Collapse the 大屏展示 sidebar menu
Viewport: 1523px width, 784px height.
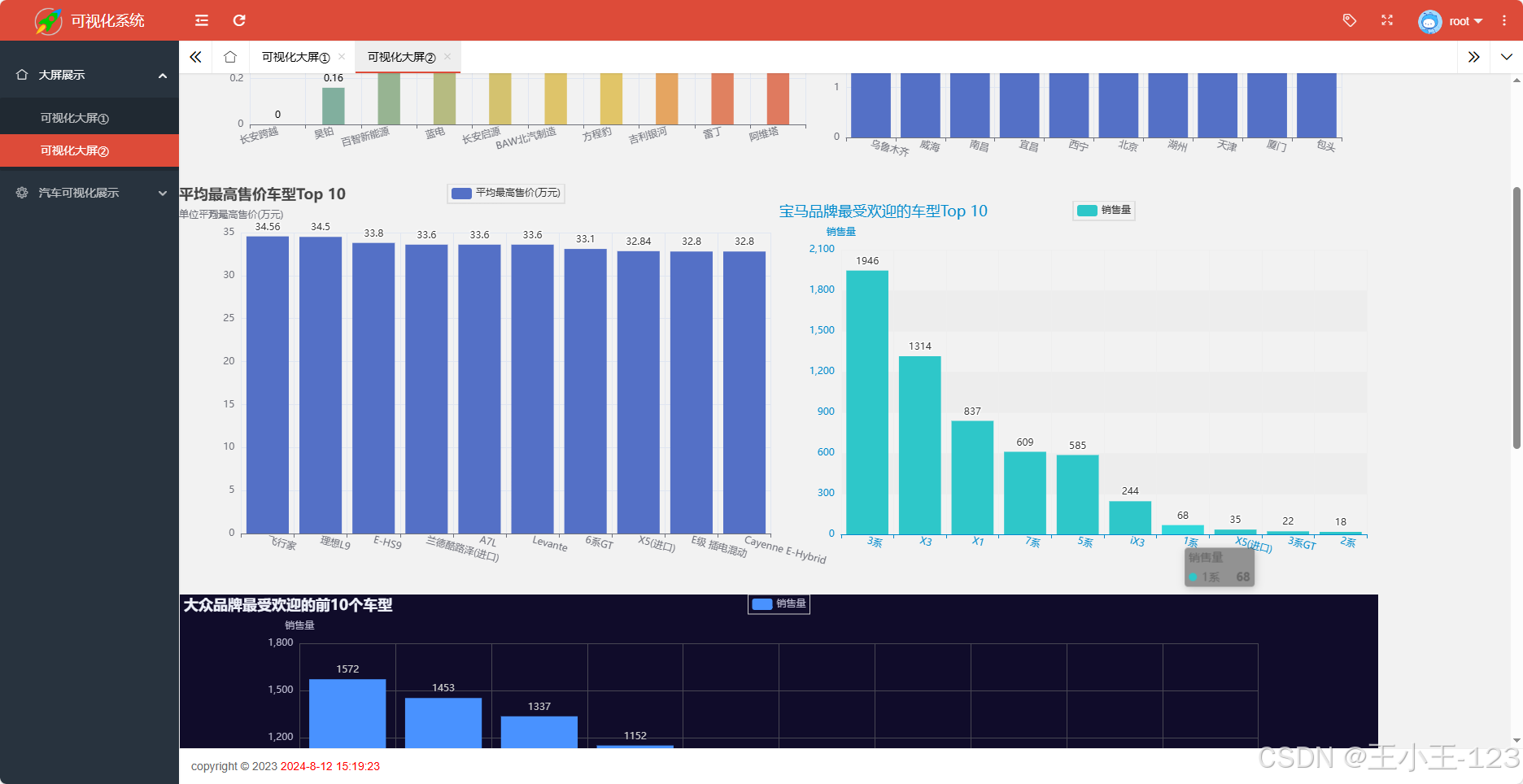89,75
